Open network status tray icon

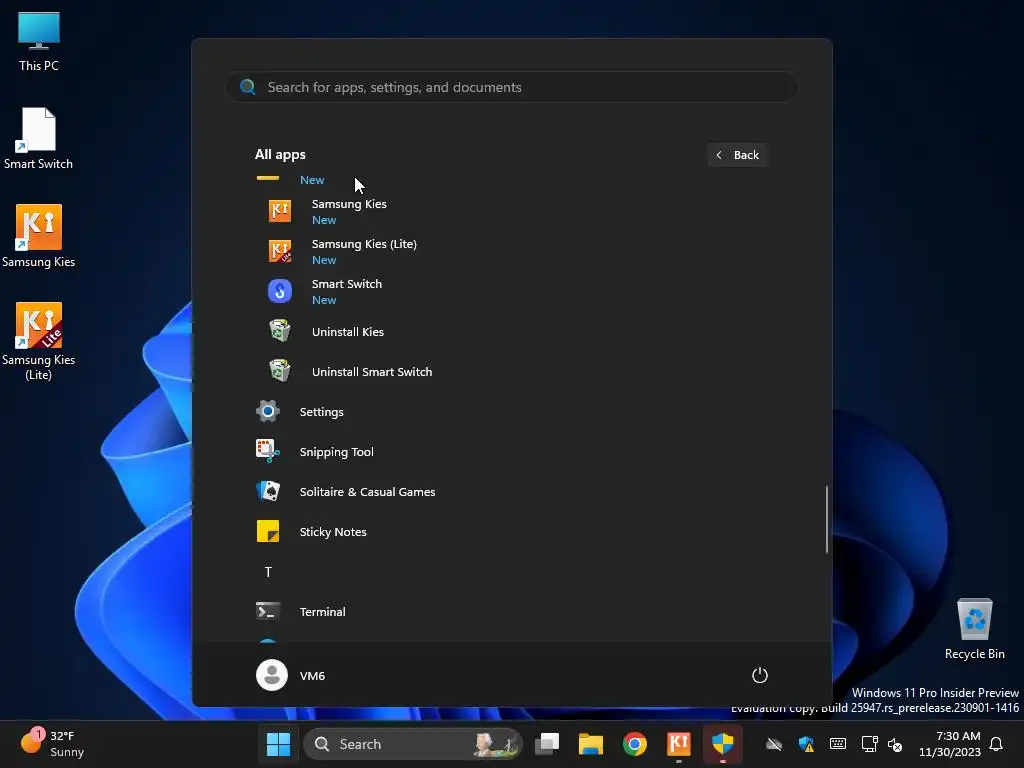pyautogui.click(x=869, y=744)
